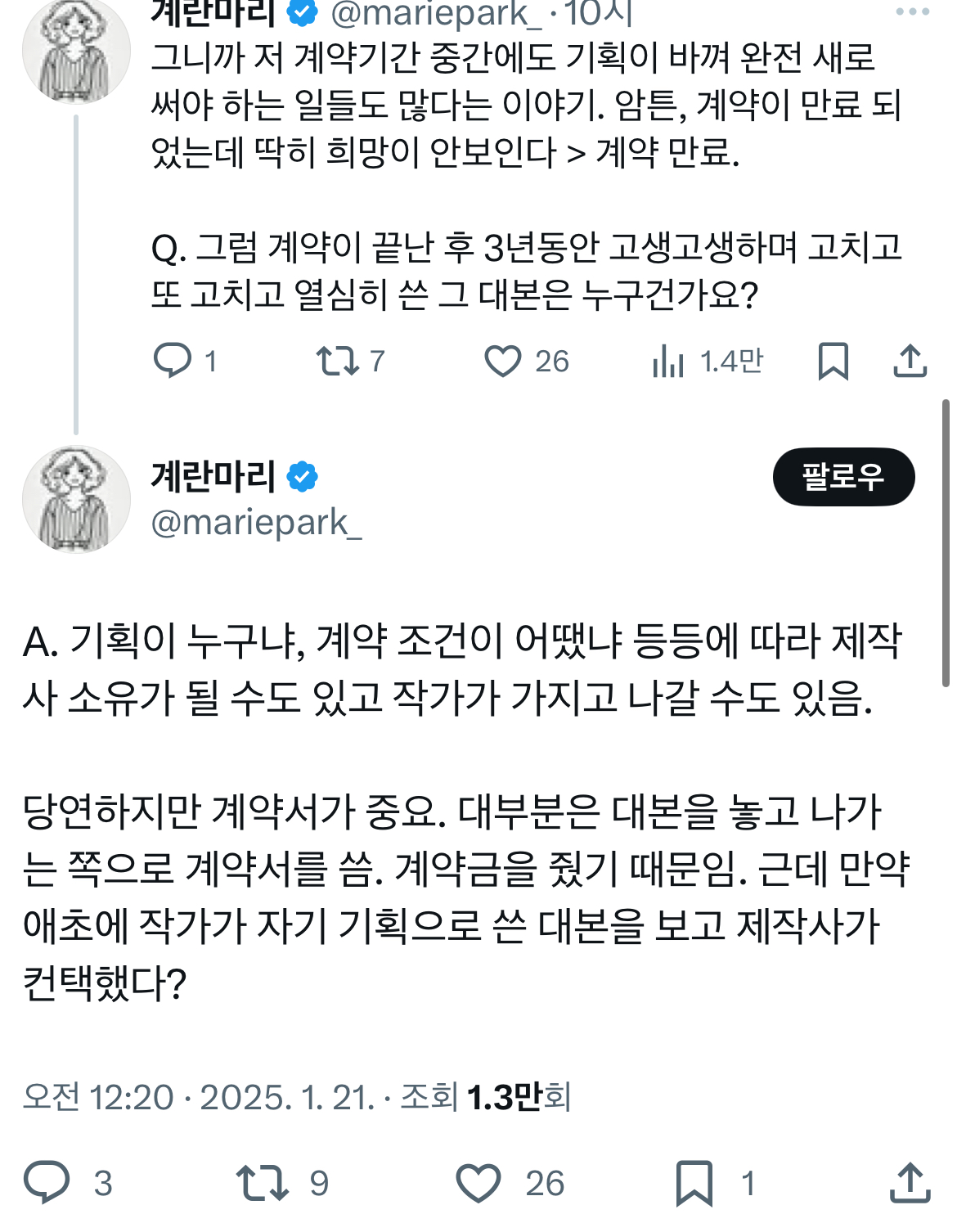Bookmark the main tweet
The width and height of the screenshot is (957, 1232).
pyautogui.click(x=694, y=1183)
